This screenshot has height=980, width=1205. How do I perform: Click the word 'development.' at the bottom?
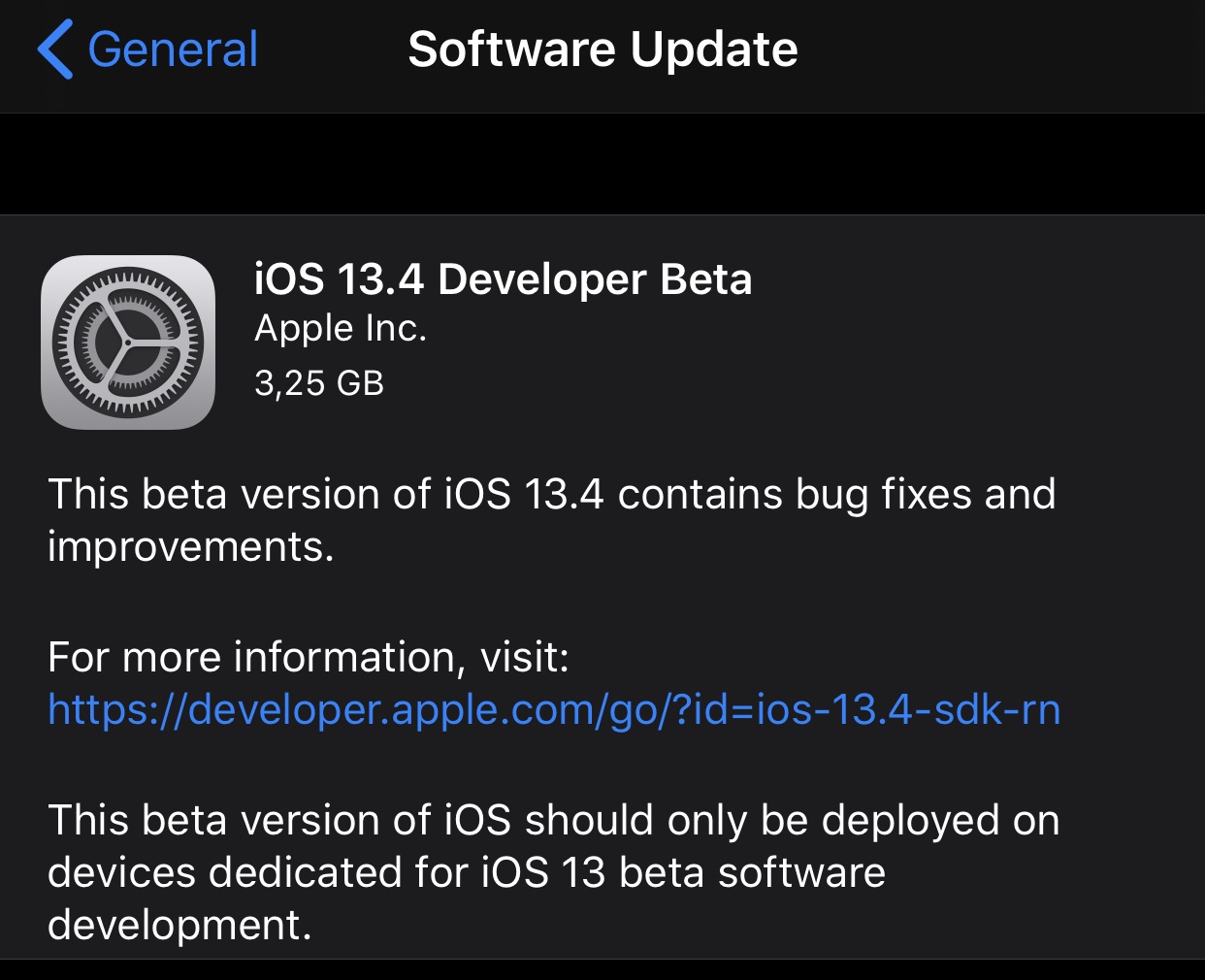[179, 925]
